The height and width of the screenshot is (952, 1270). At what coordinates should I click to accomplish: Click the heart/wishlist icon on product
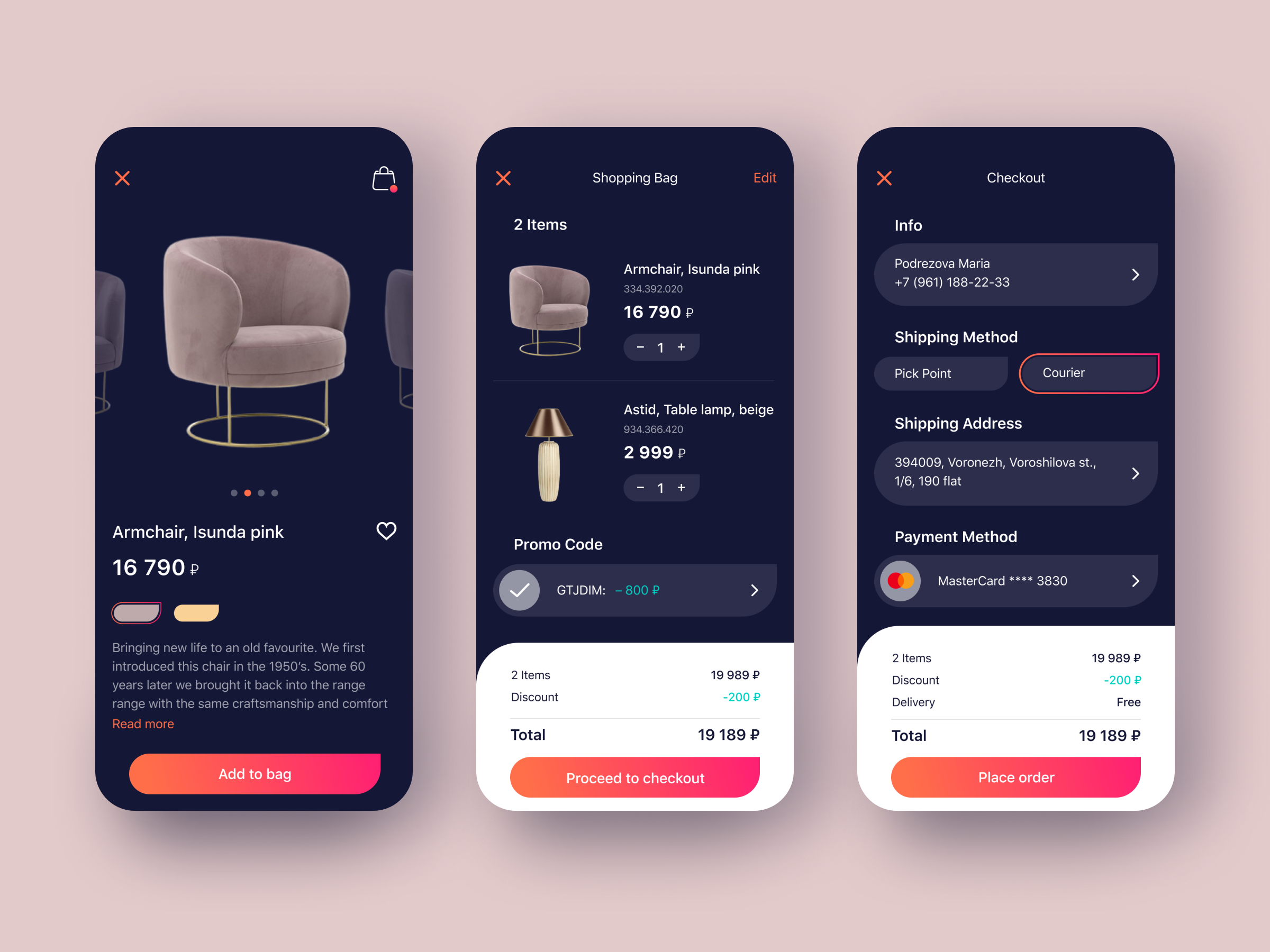(384, 530)
